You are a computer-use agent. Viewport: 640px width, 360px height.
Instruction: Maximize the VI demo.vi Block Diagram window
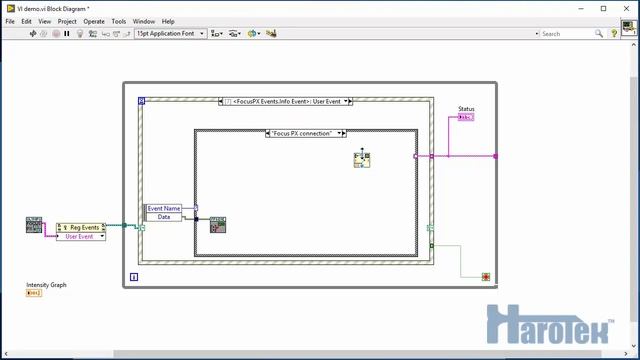[604, 9]
